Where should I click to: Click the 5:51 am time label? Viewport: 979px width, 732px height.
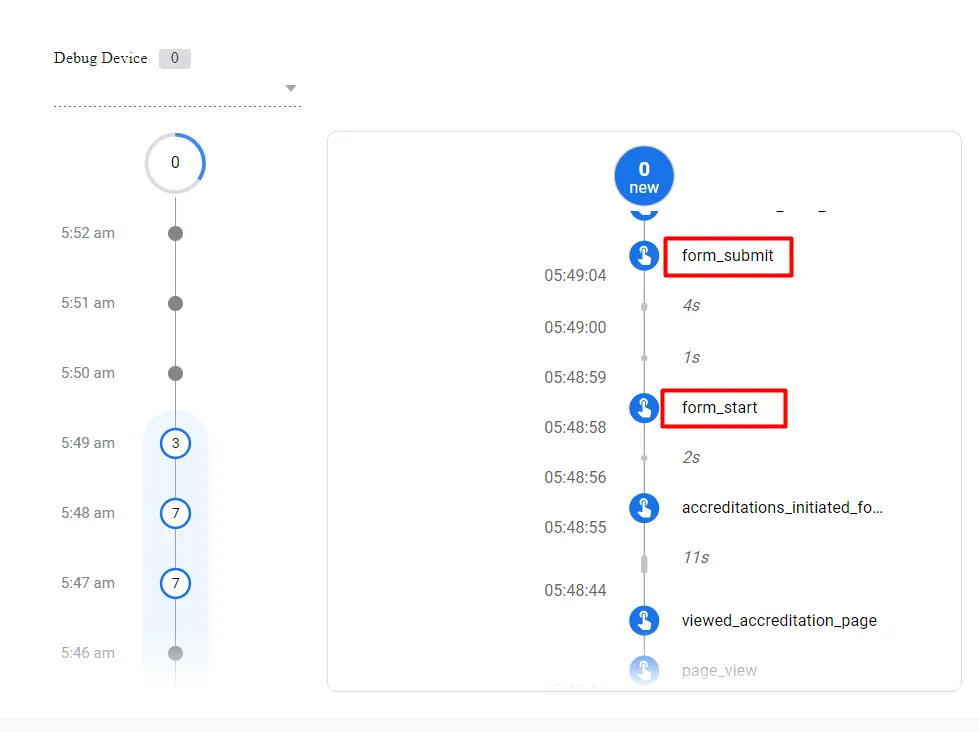pos(88,303)
